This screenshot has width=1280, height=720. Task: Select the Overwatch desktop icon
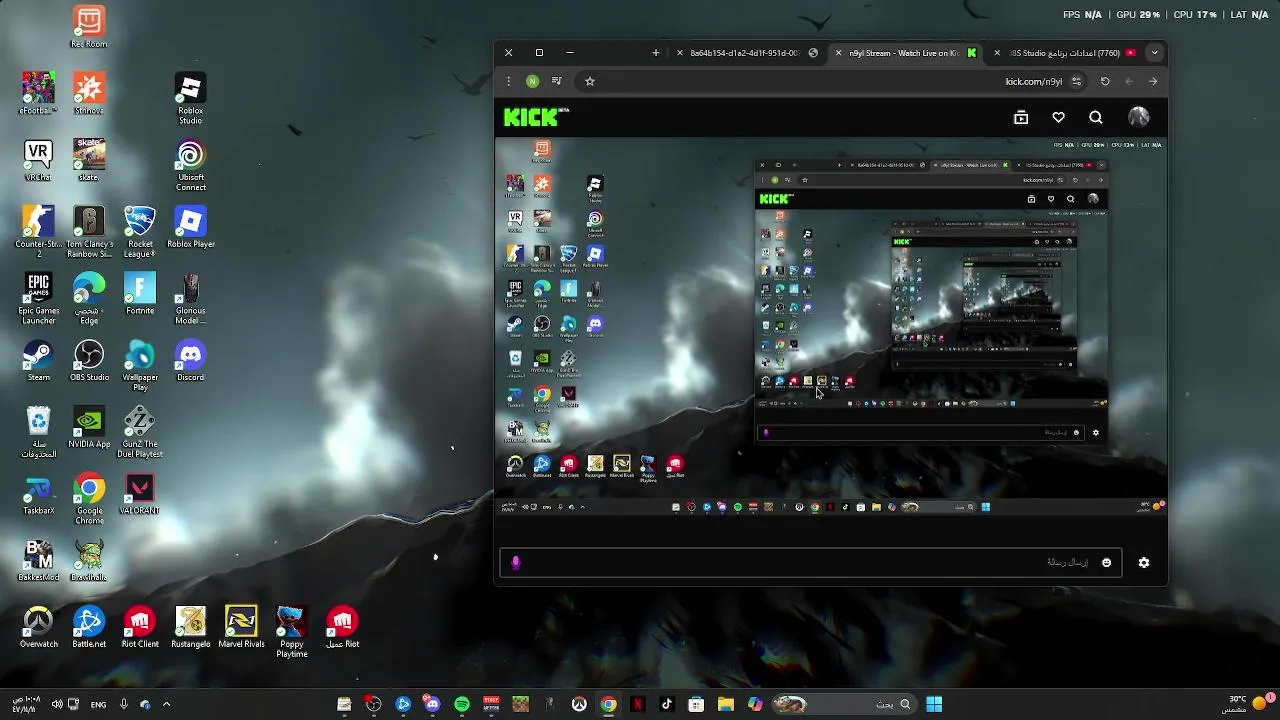(x=38, y=628)
